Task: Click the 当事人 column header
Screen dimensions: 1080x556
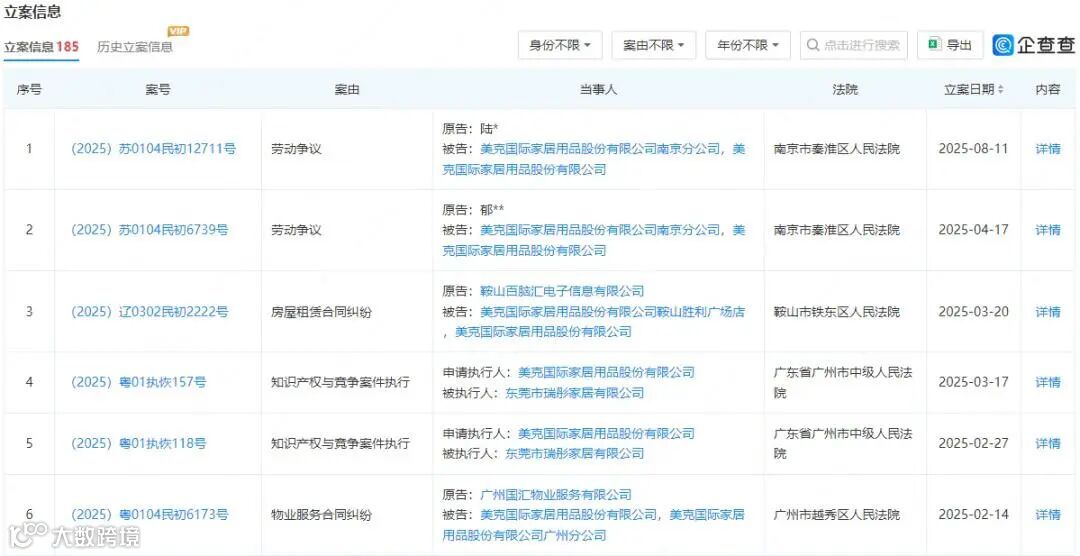Action: click(x=598, y=90)
